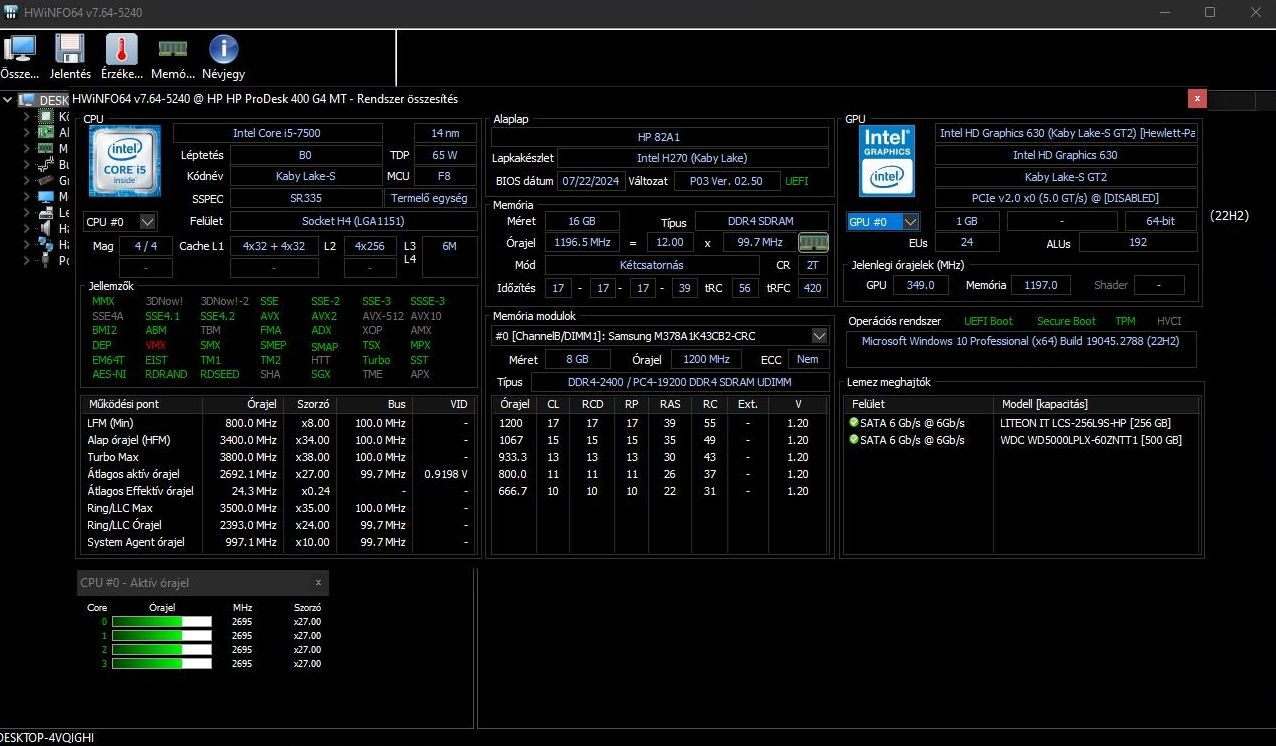Select the bus waveform icon in tree
1276x746 pixels.
point(46,164)
